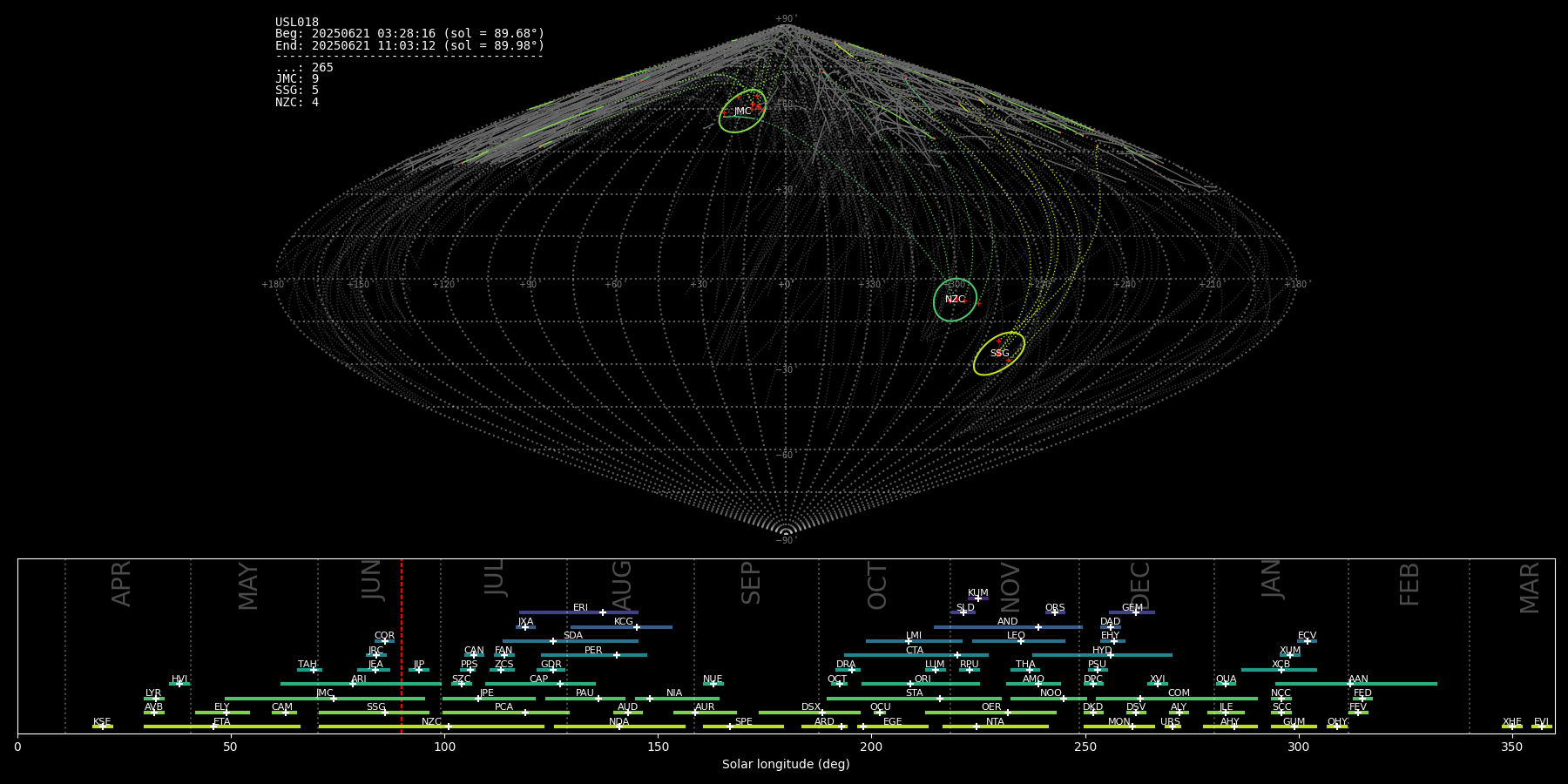Click the 'NZC: 4' count in the header
Screen dimensions: 1568x784
coord(297,102)
